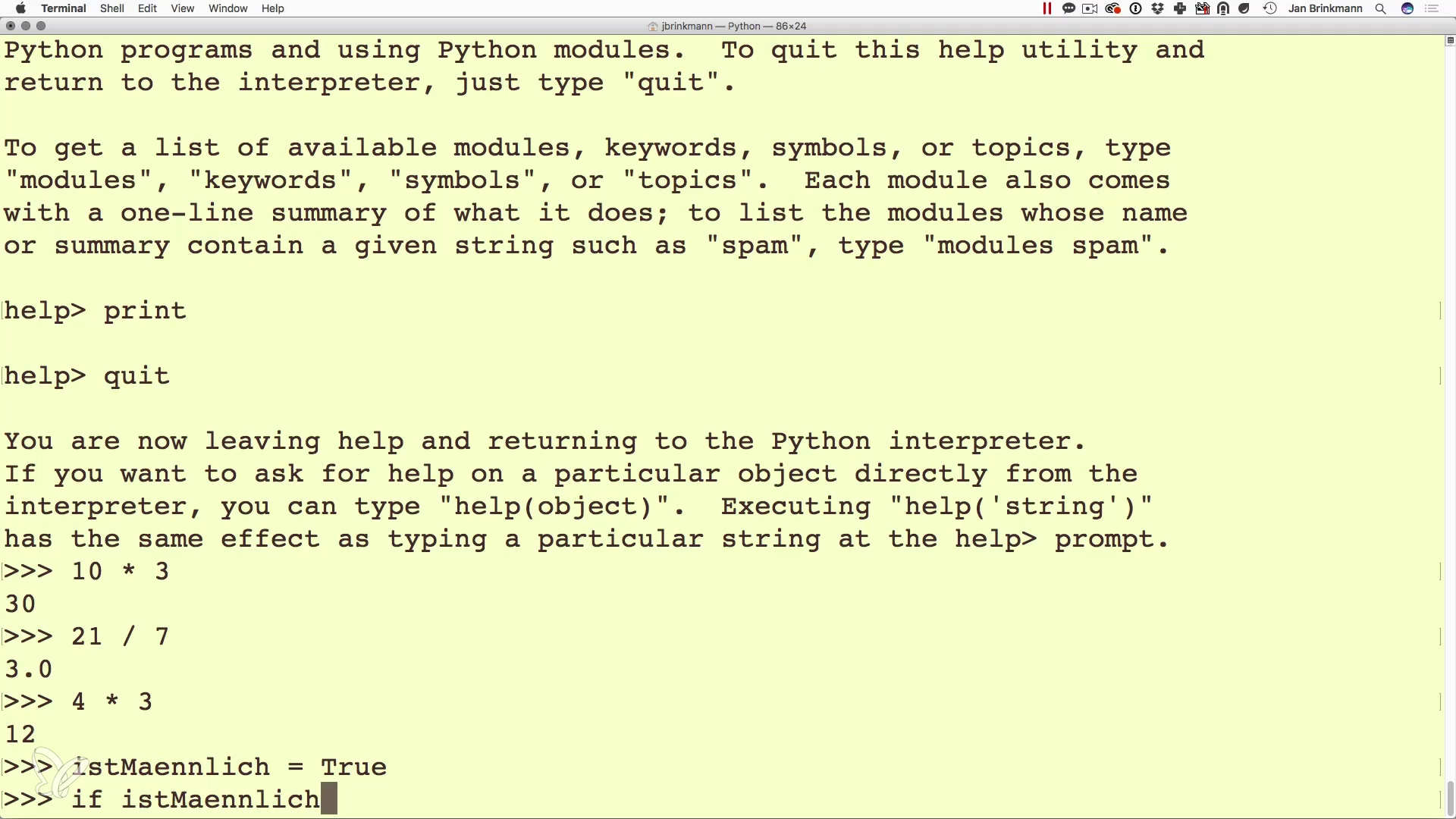Open the Notification Center list icon
The image size is (1456, 819).
pos(1432,8)
